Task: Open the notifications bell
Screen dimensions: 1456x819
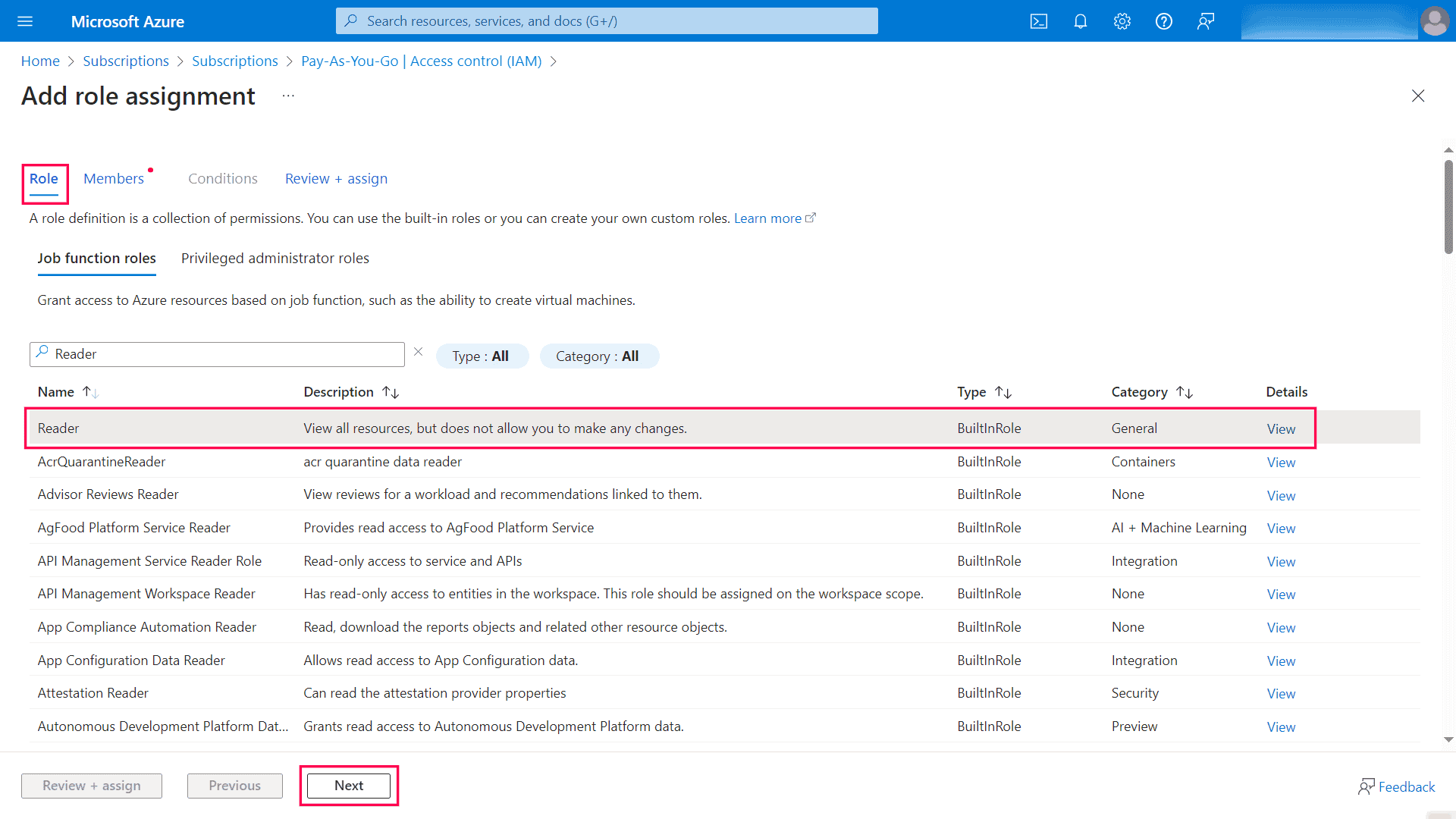Action: (1080, 20)
